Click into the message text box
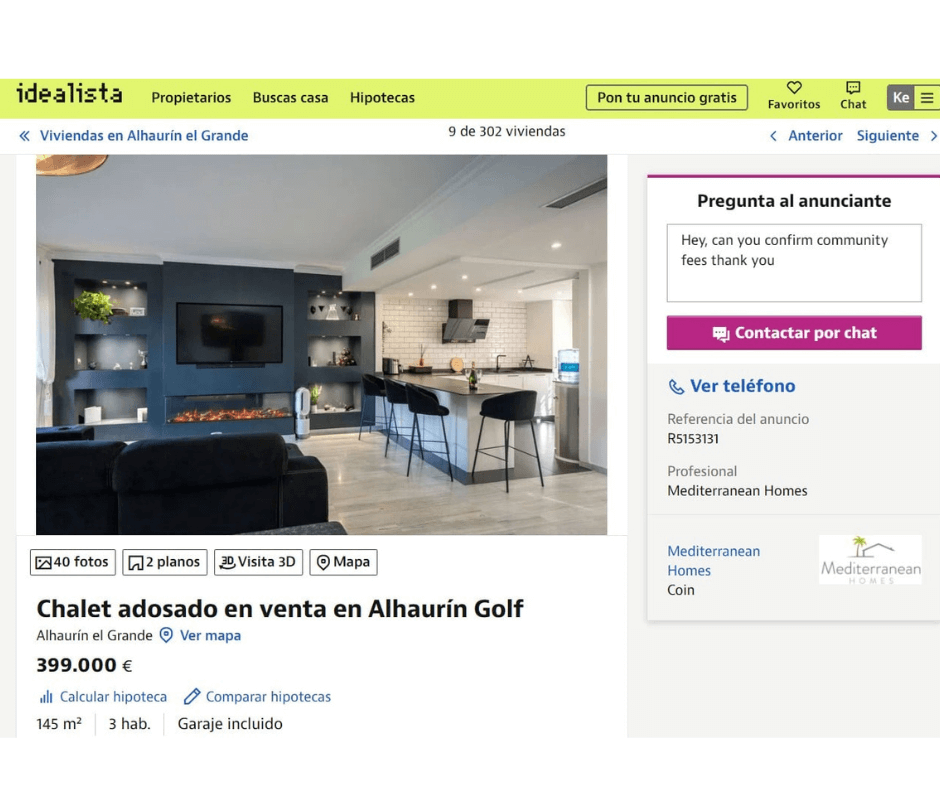This screenshot has height=788, width=940. click(x=794, y=263)
